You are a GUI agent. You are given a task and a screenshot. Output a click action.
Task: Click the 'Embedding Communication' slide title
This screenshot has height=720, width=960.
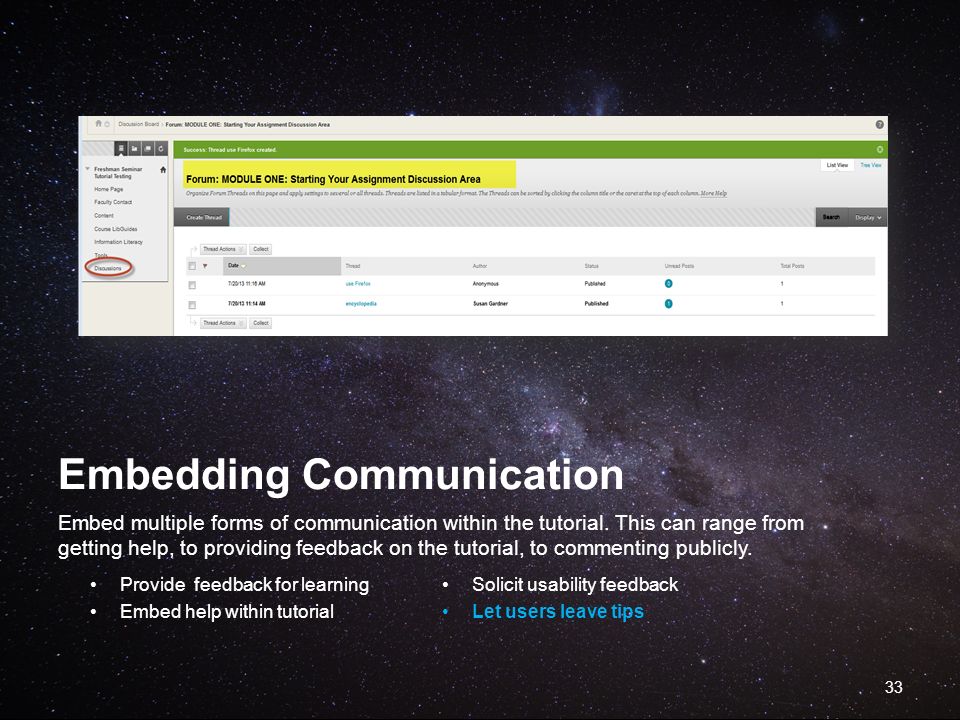click(341, 474)
